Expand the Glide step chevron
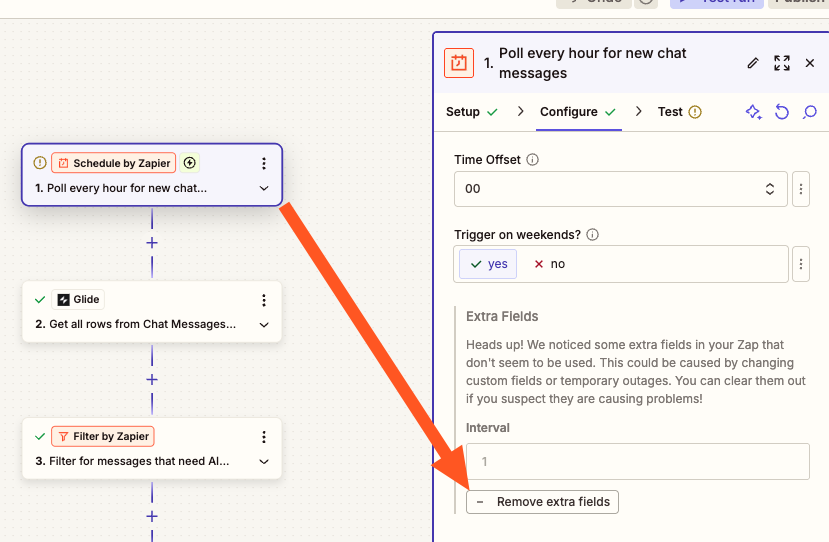This screenshot has width=829, height=542. (264, 325)
